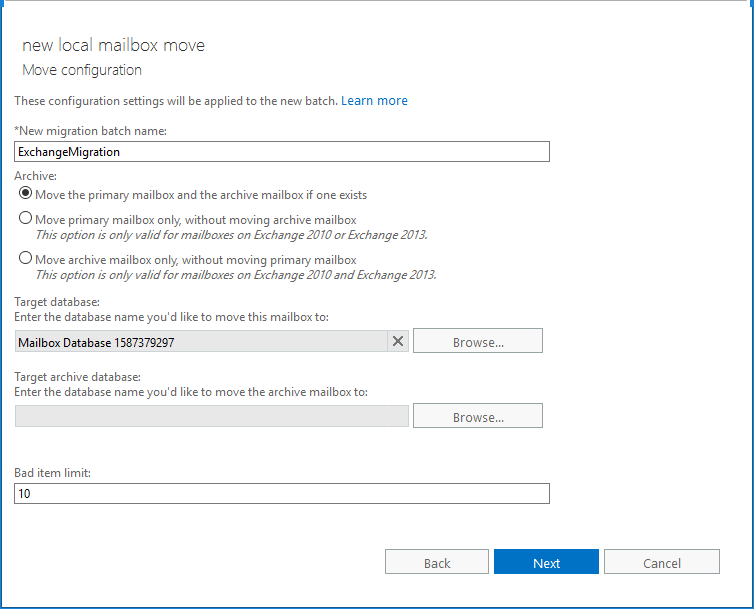
Task: Browse for a target archive database
Action: (478, 416)
